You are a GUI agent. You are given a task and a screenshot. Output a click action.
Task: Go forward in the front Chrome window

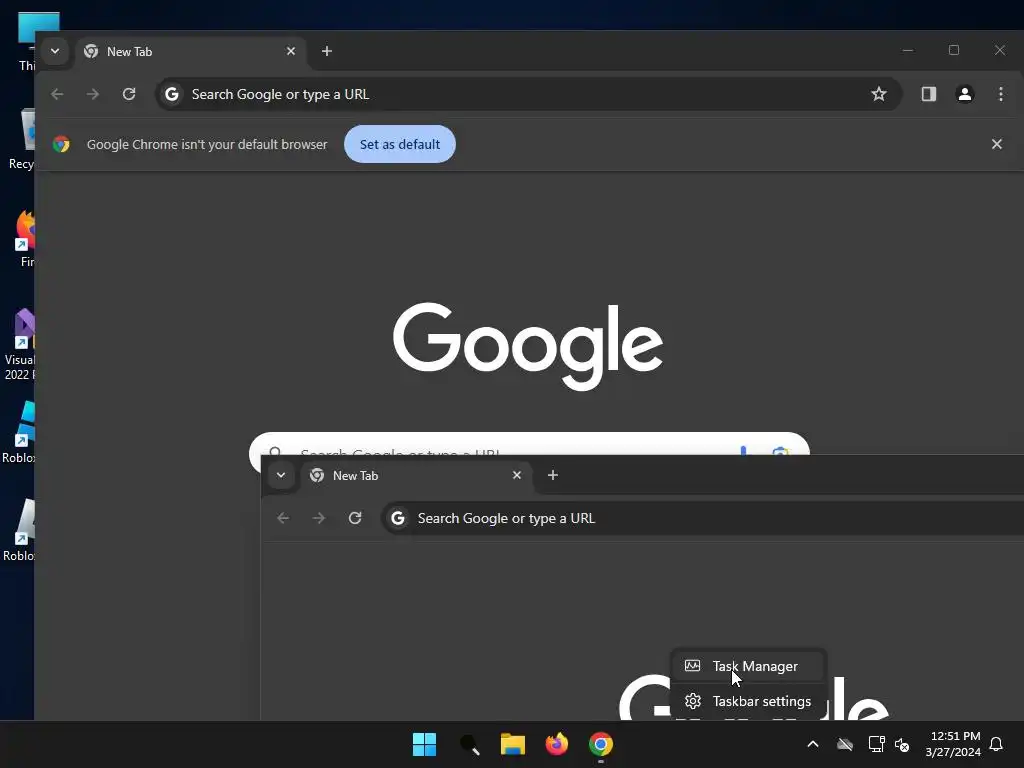tap(319, 518)
